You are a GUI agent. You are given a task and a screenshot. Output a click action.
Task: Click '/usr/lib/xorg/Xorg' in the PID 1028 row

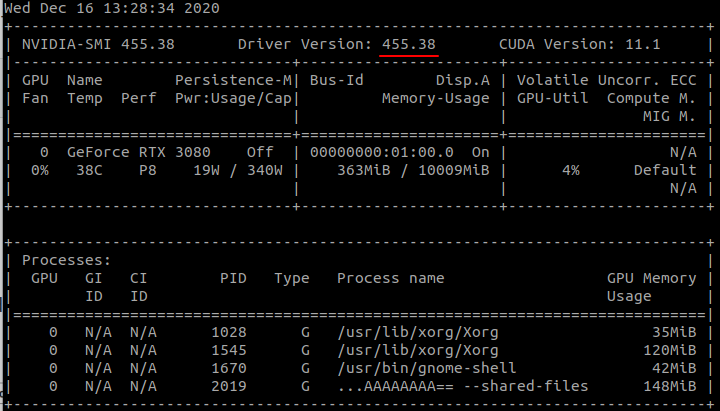point(418,332)
